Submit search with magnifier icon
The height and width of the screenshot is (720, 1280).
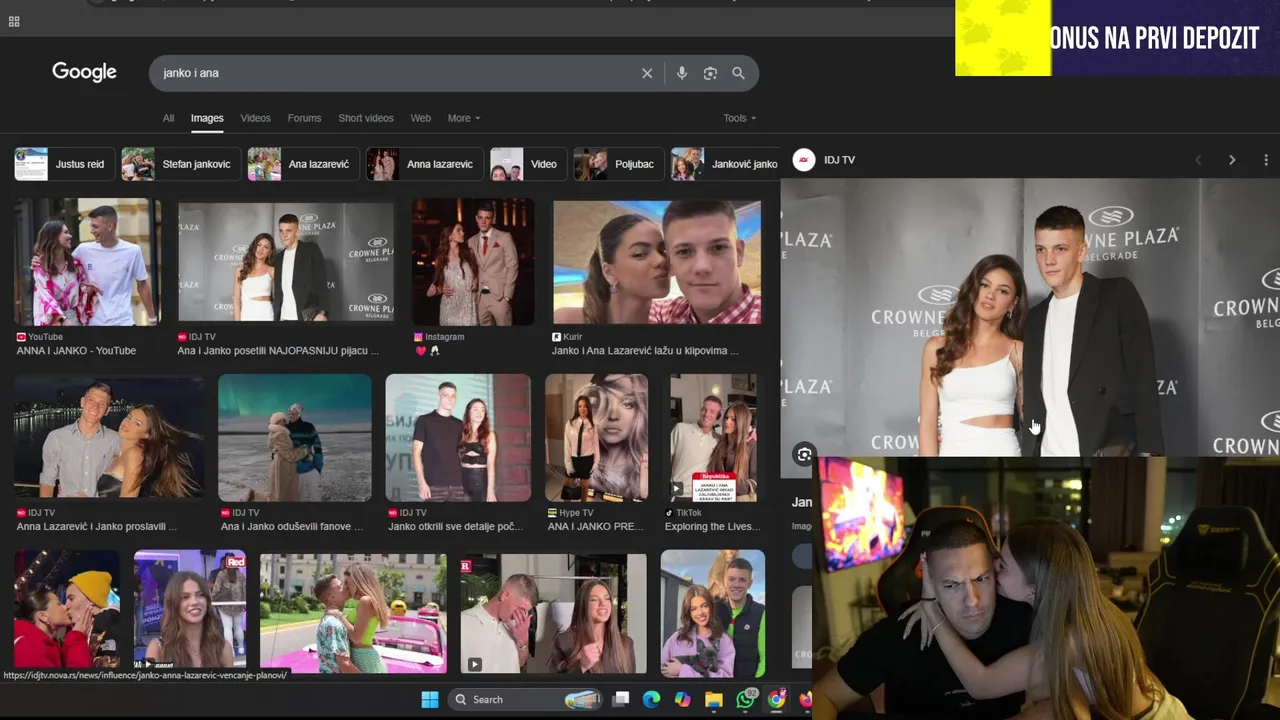pos(738,73)
